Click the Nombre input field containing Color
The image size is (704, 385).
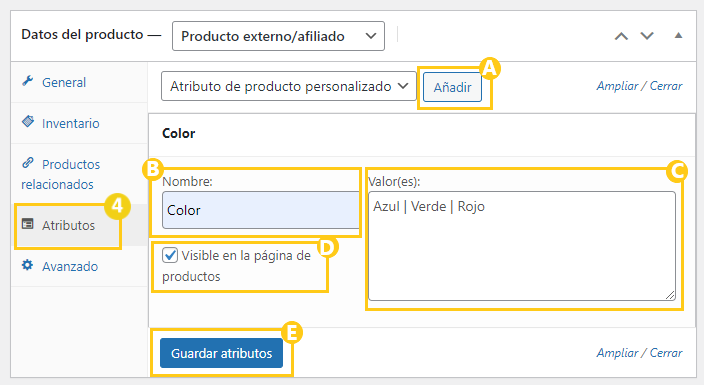point(261,210)
